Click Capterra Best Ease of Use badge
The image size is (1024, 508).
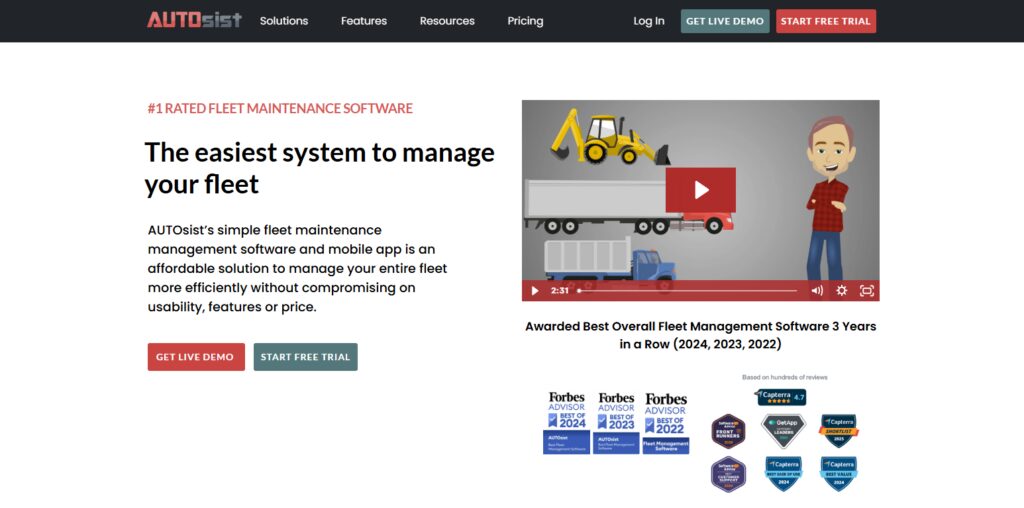[x=783, y=474]
